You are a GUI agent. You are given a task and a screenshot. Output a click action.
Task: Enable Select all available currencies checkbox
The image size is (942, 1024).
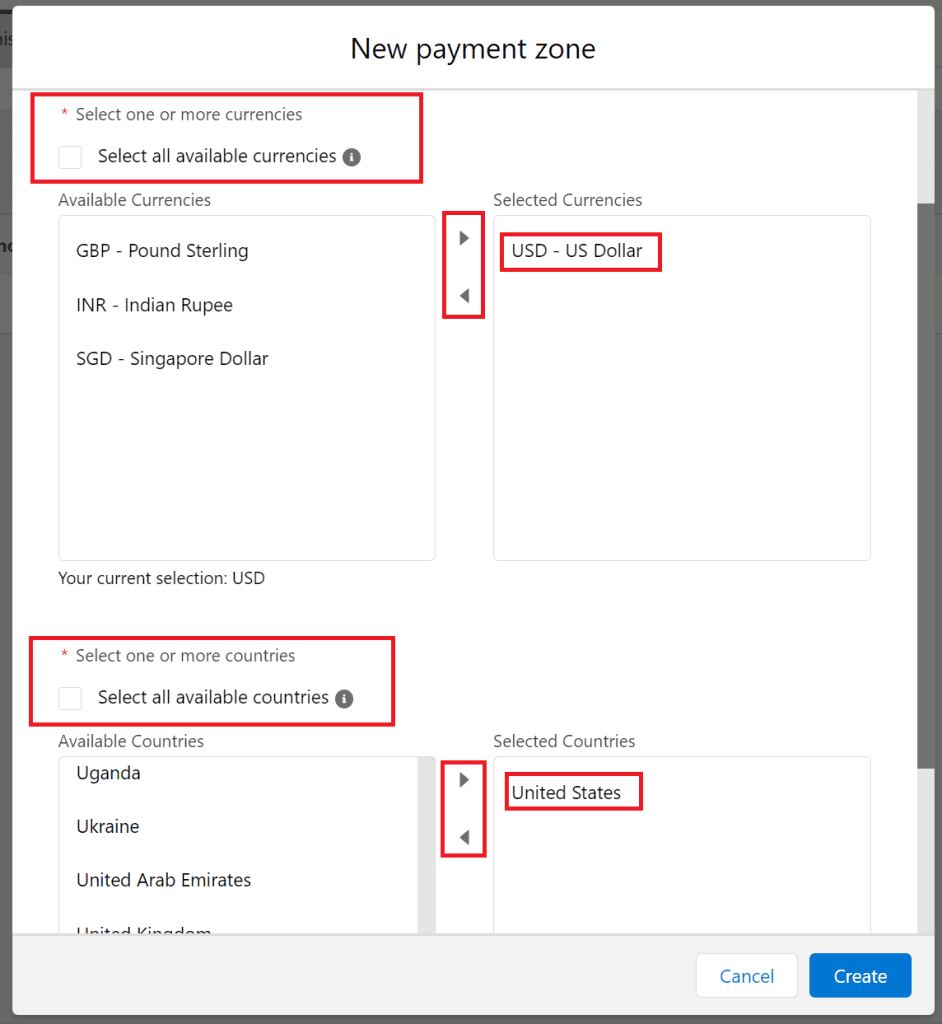point(70,157)
